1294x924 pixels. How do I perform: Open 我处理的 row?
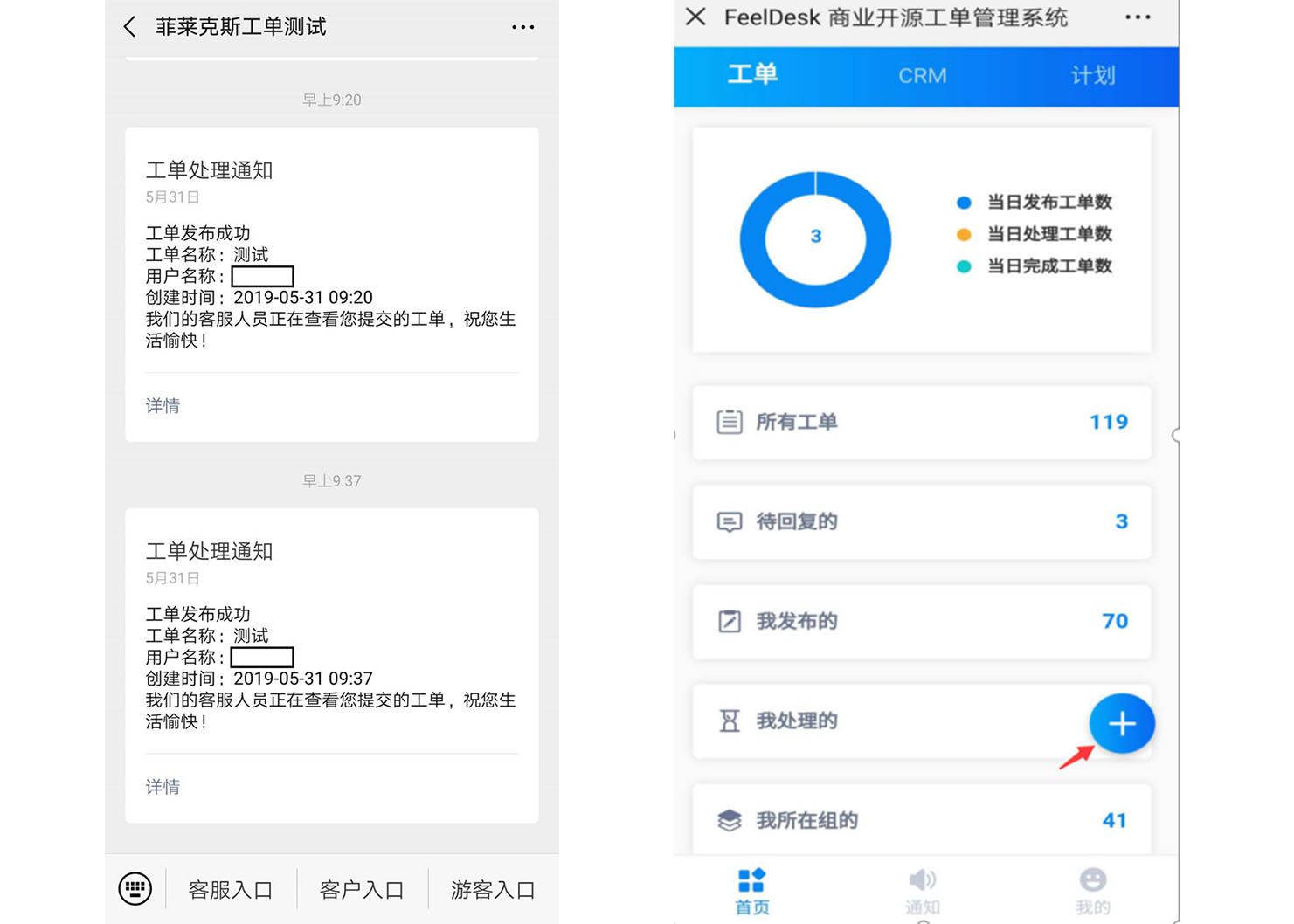922,721
